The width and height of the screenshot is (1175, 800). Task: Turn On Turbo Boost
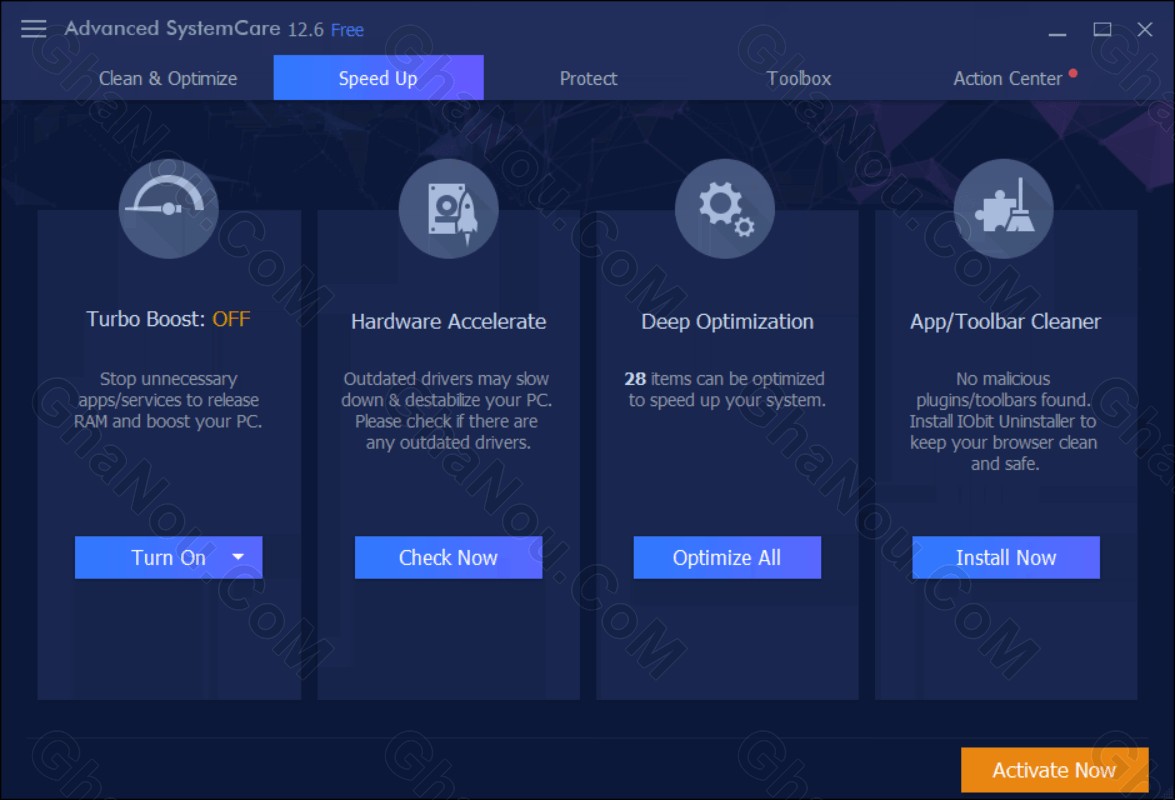click(x=169, y=557)
